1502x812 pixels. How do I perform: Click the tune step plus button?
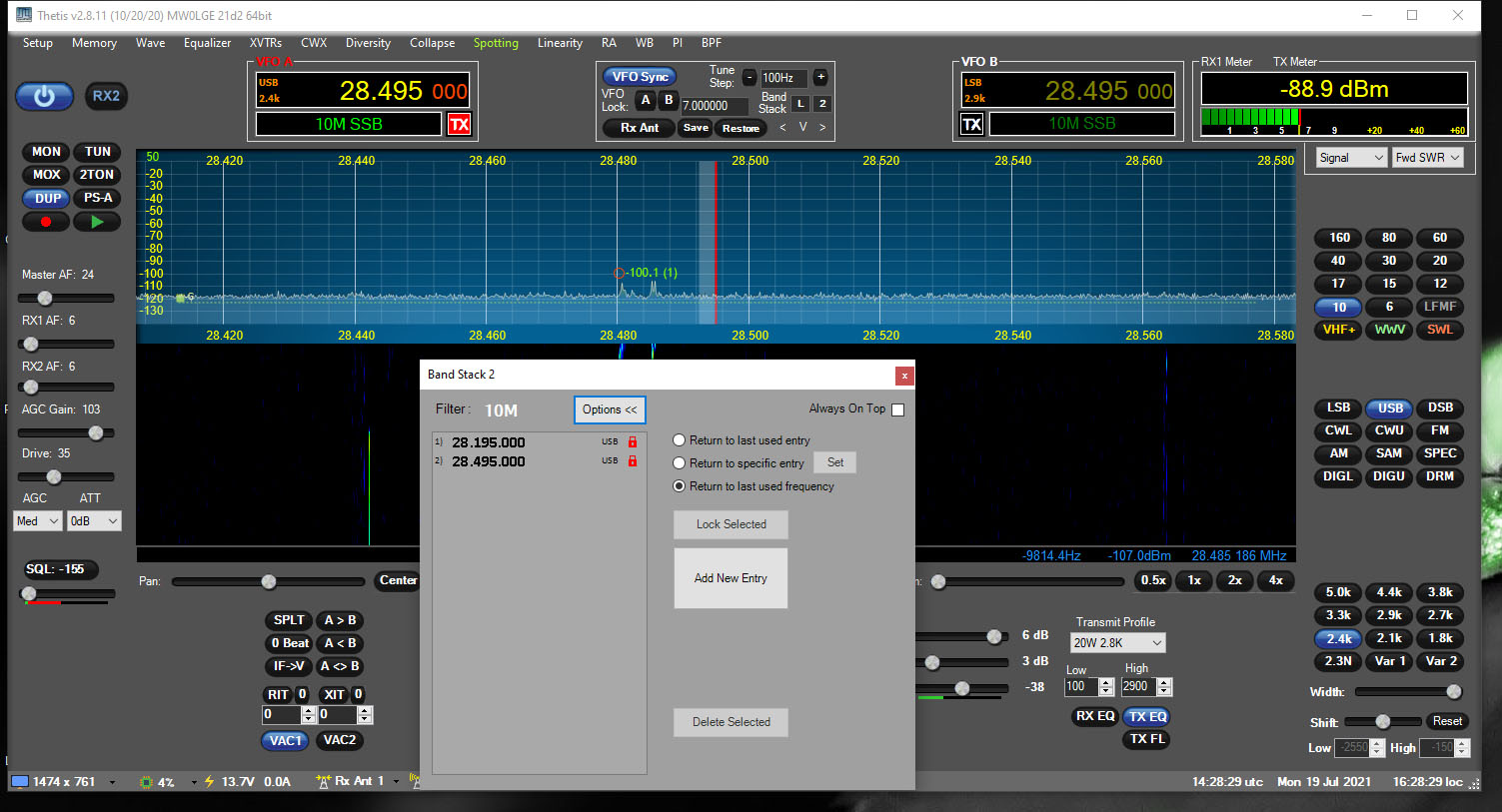820,77
